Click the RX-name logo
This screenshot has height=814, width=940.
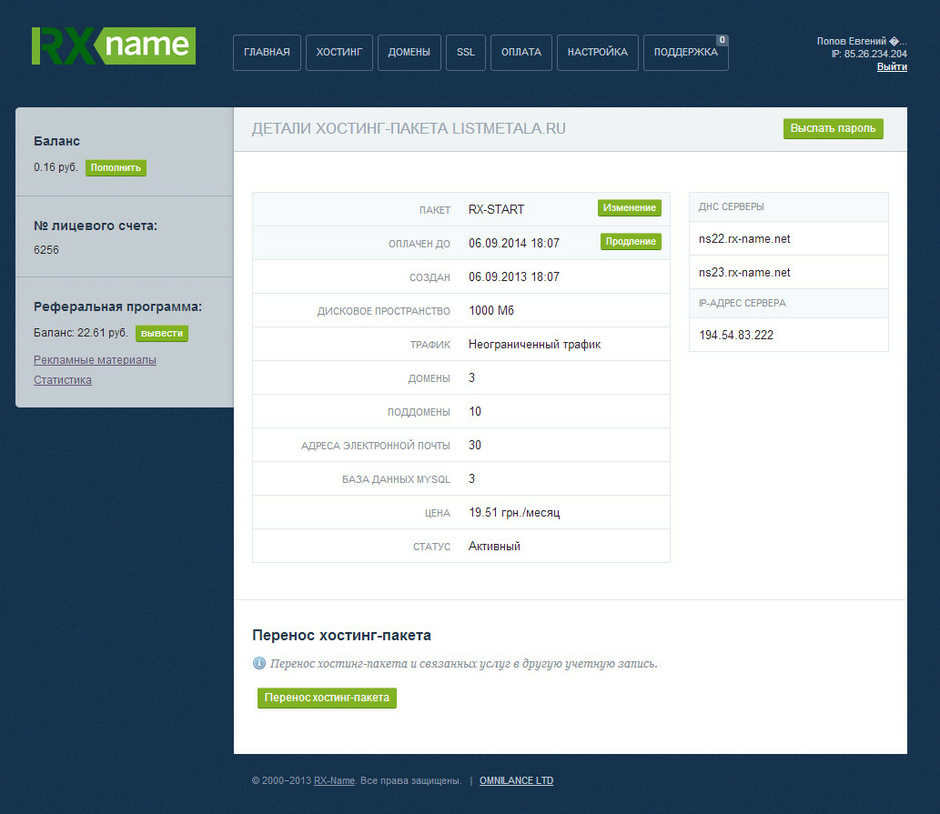tap(113, 46)
